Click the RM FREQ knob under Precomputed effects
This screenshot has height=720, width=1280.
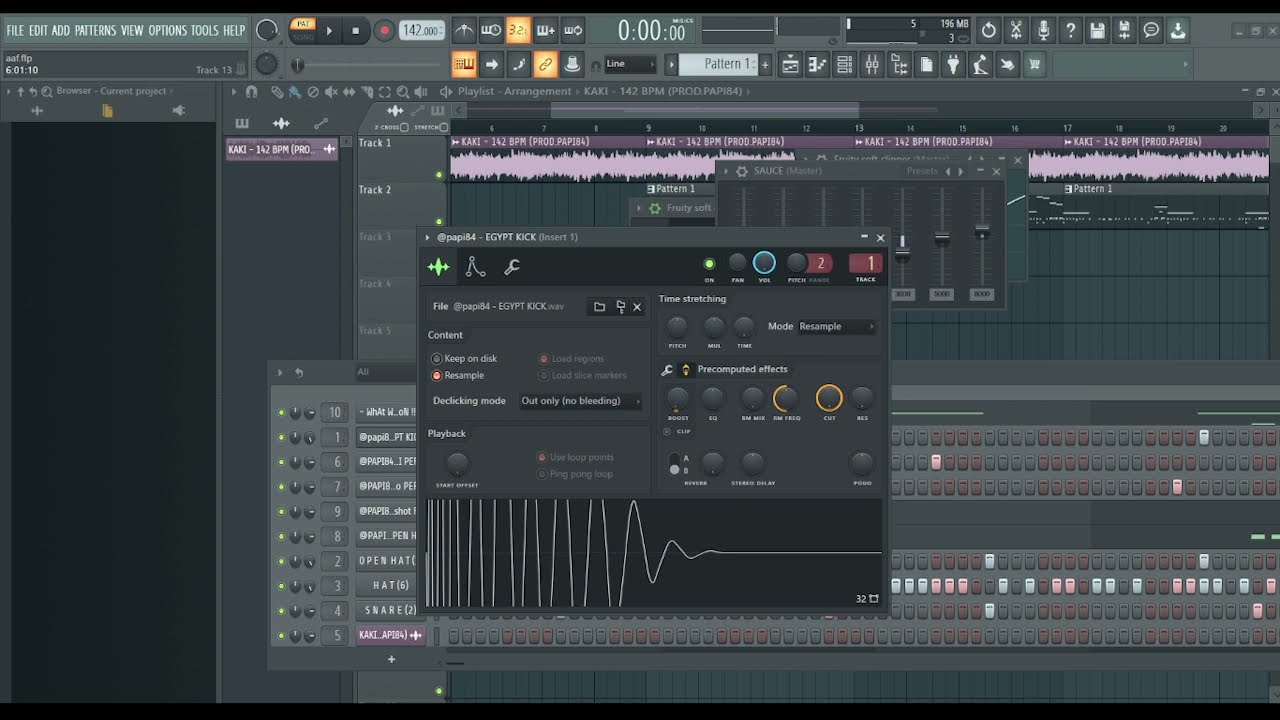coord(786,398)
